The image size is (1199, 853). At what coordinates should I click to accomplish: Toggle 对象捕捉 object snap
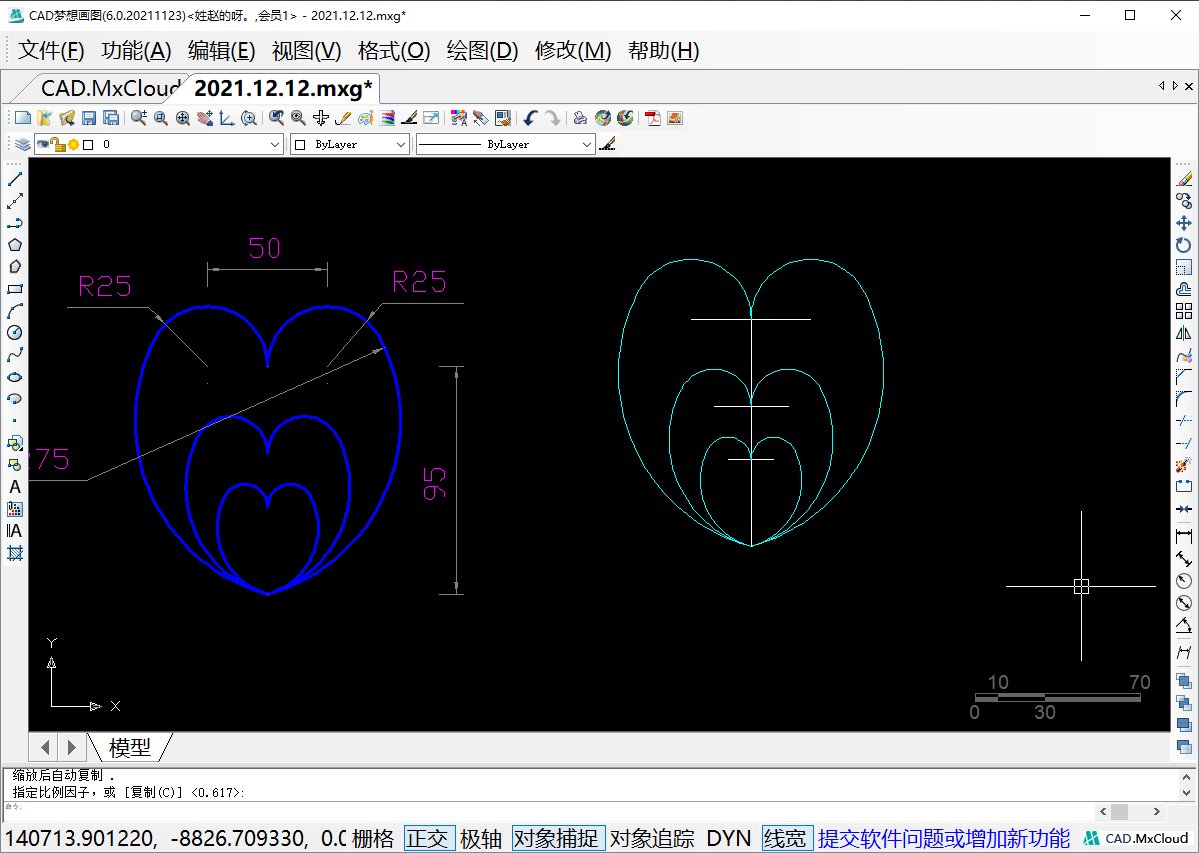coord(556,838)
